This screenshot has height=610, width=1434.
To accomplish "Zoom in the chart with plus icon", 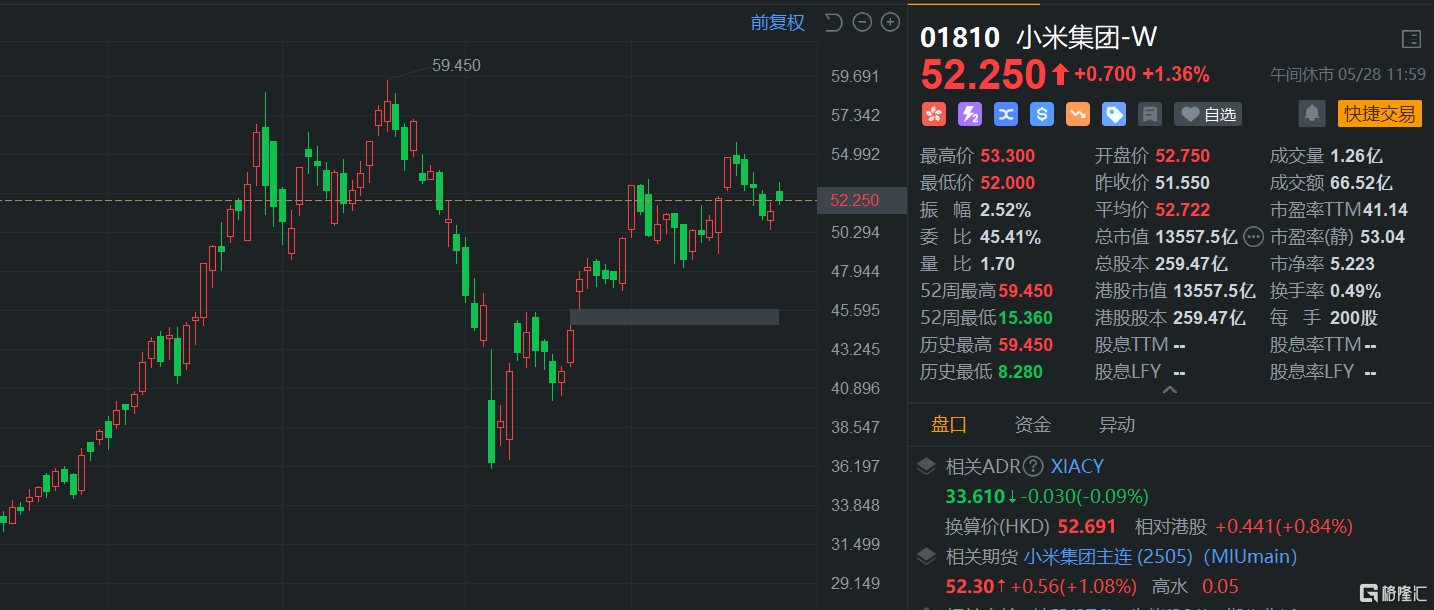I will (890, 23).
